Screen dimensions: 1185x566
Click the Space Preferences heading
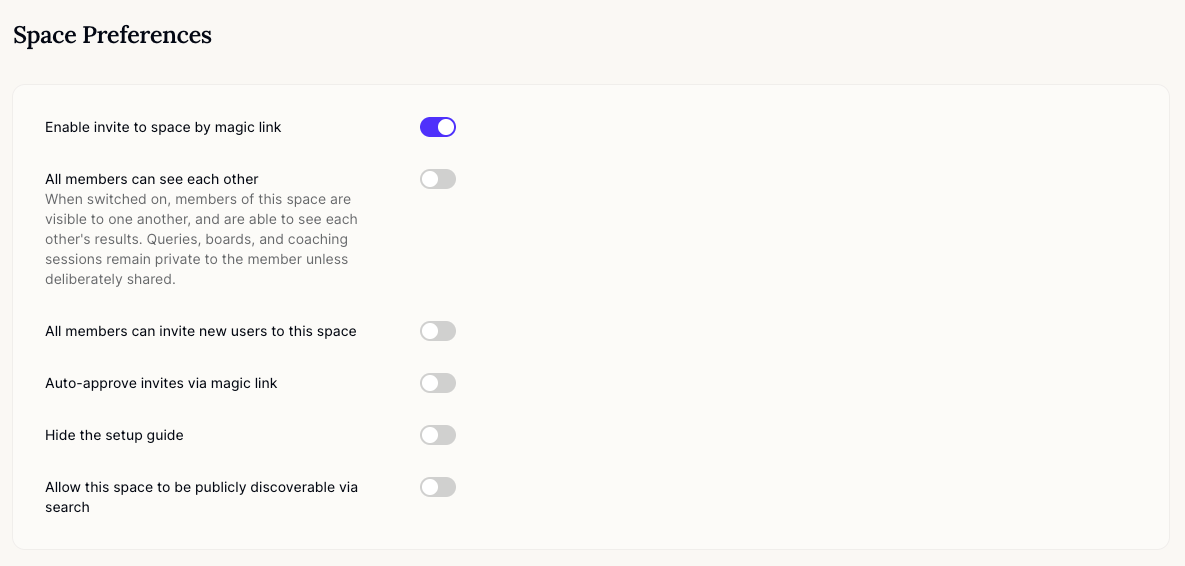[113, 35]
